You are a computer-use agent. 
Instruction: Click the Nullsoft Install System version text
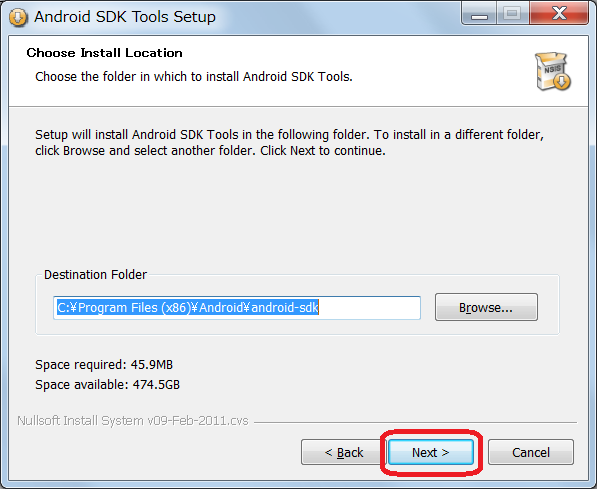coord(132,420)
